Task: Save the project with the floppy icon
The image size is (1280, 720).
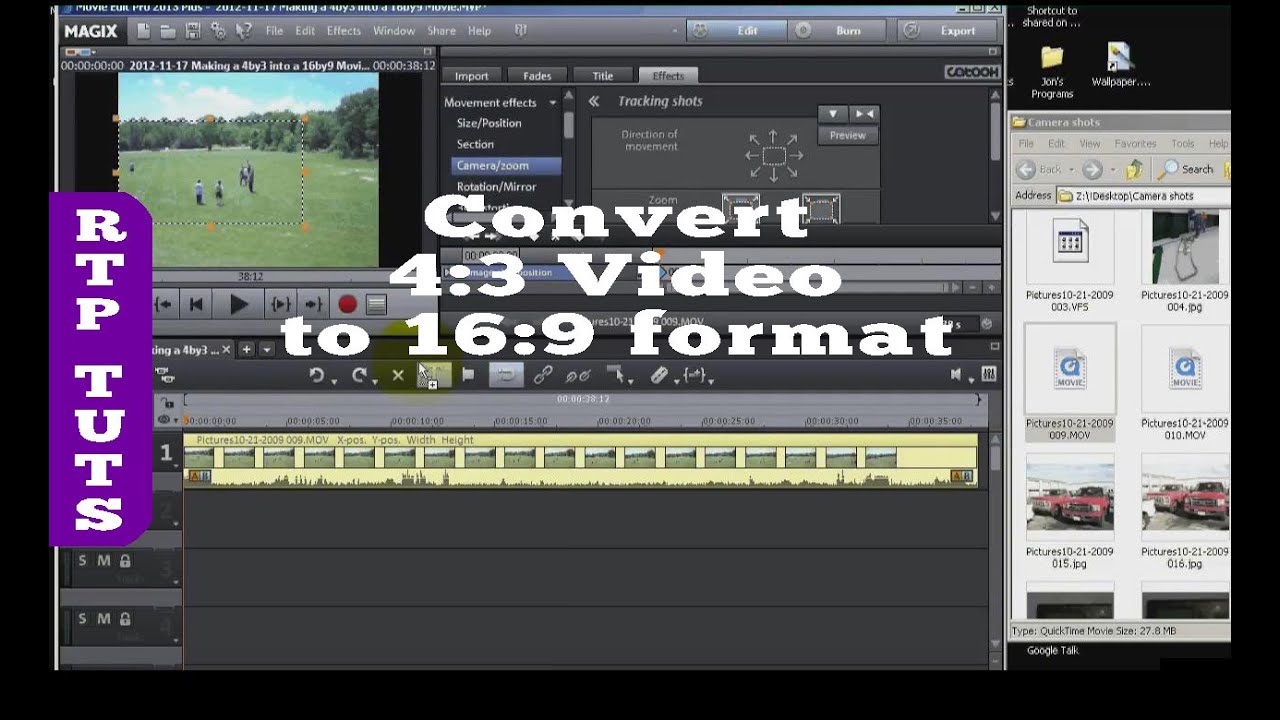Action: click(193, 31)
